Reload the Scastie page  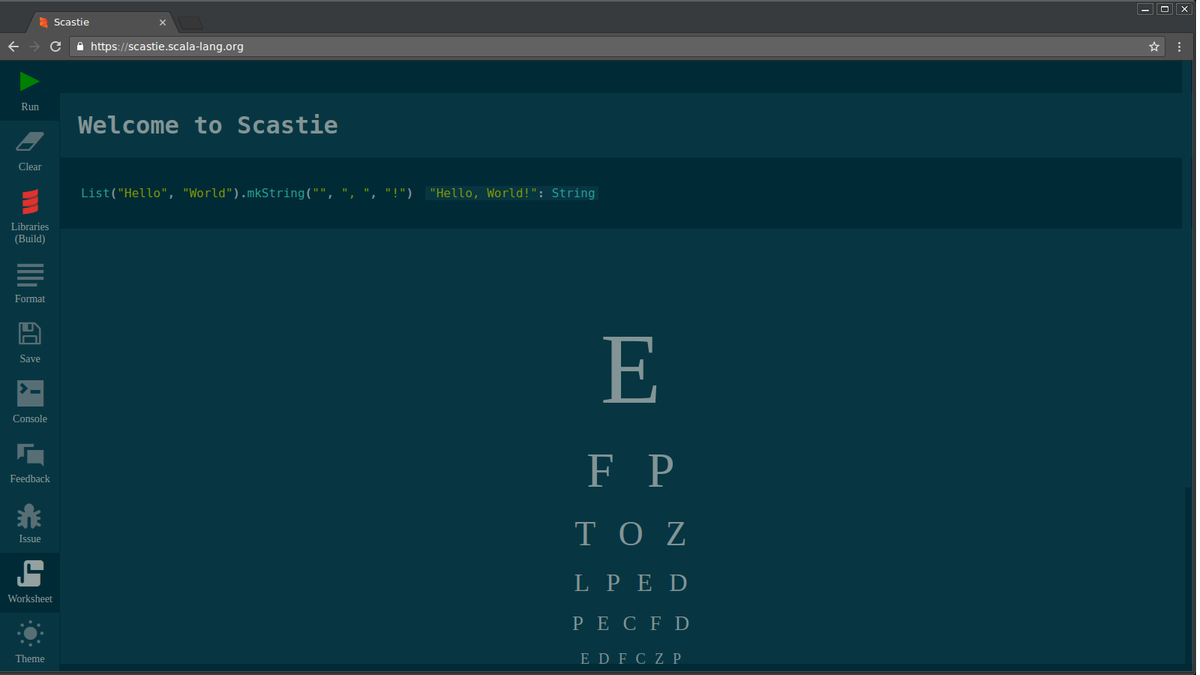[x=55, y=46]
